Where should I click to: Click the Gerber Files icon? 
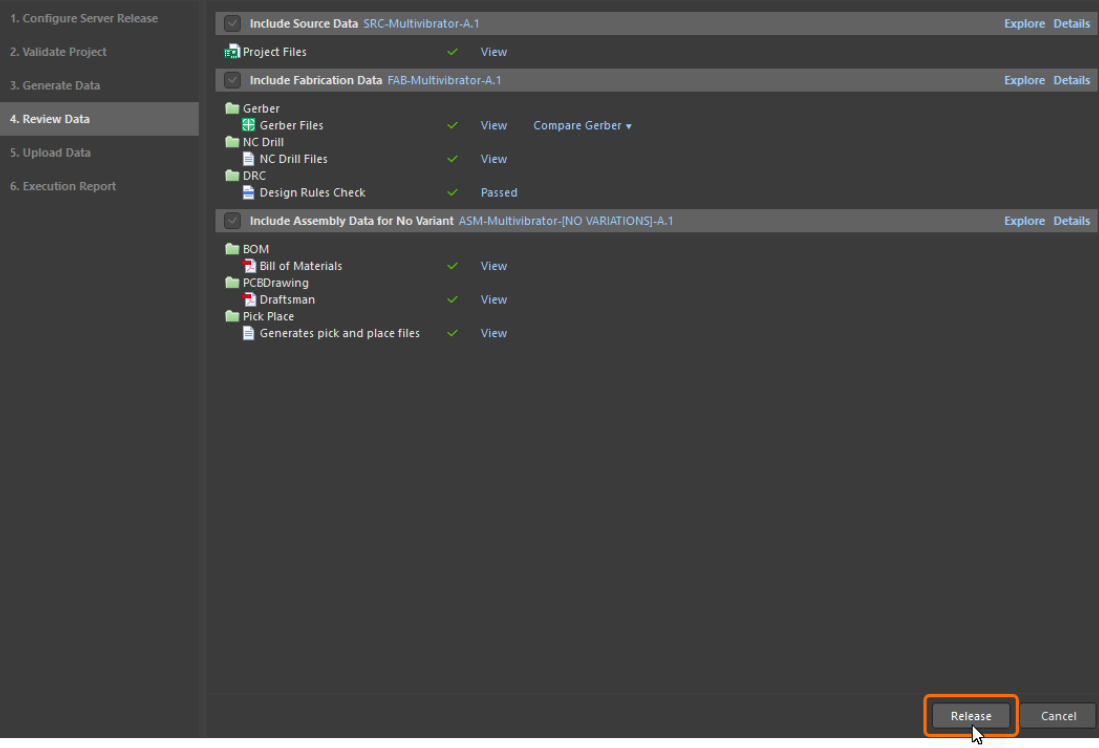(249, 126)
